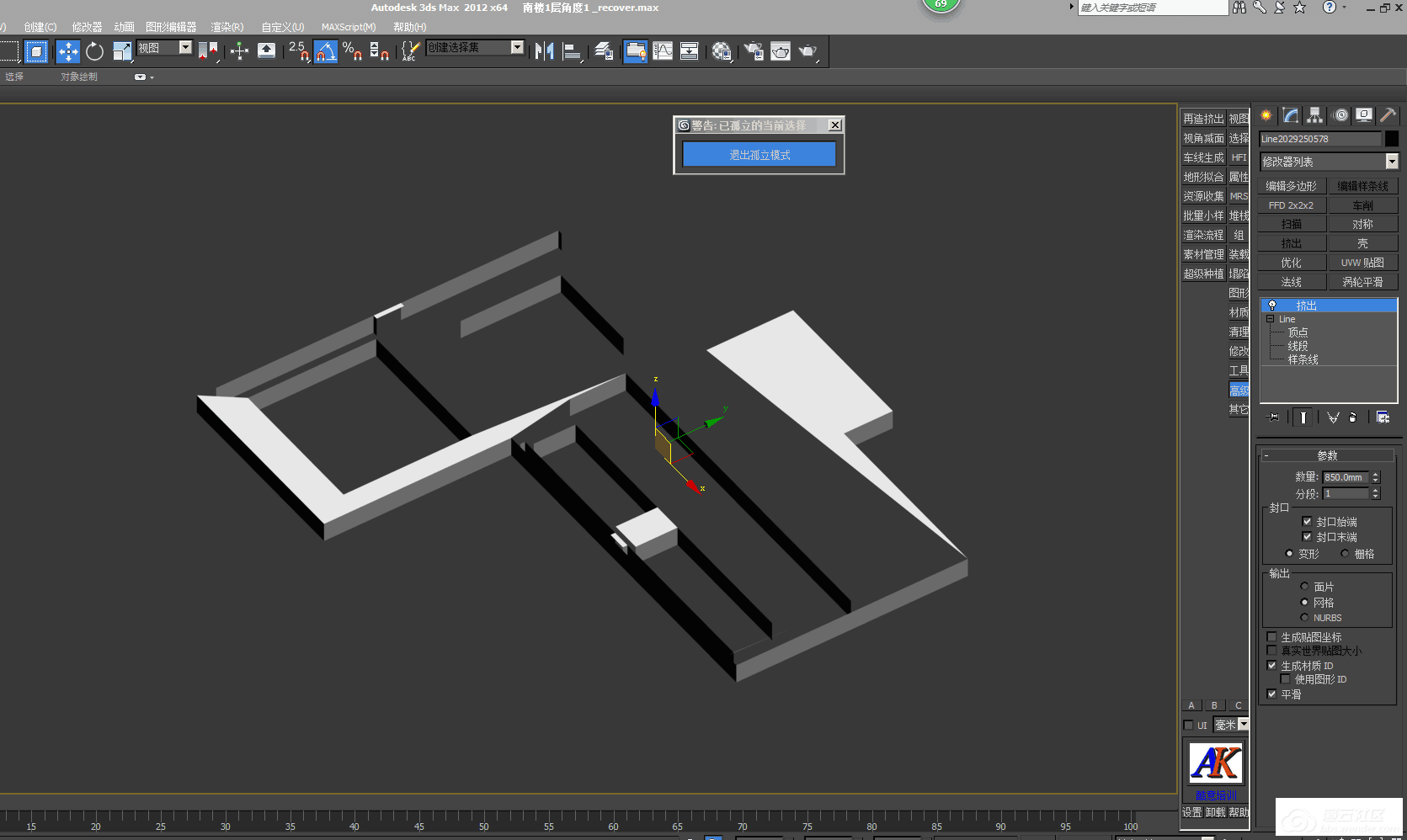1407x840 pixels.
Task: Open the Hierarchy panel tab
Action: (x=1314, y=115)
